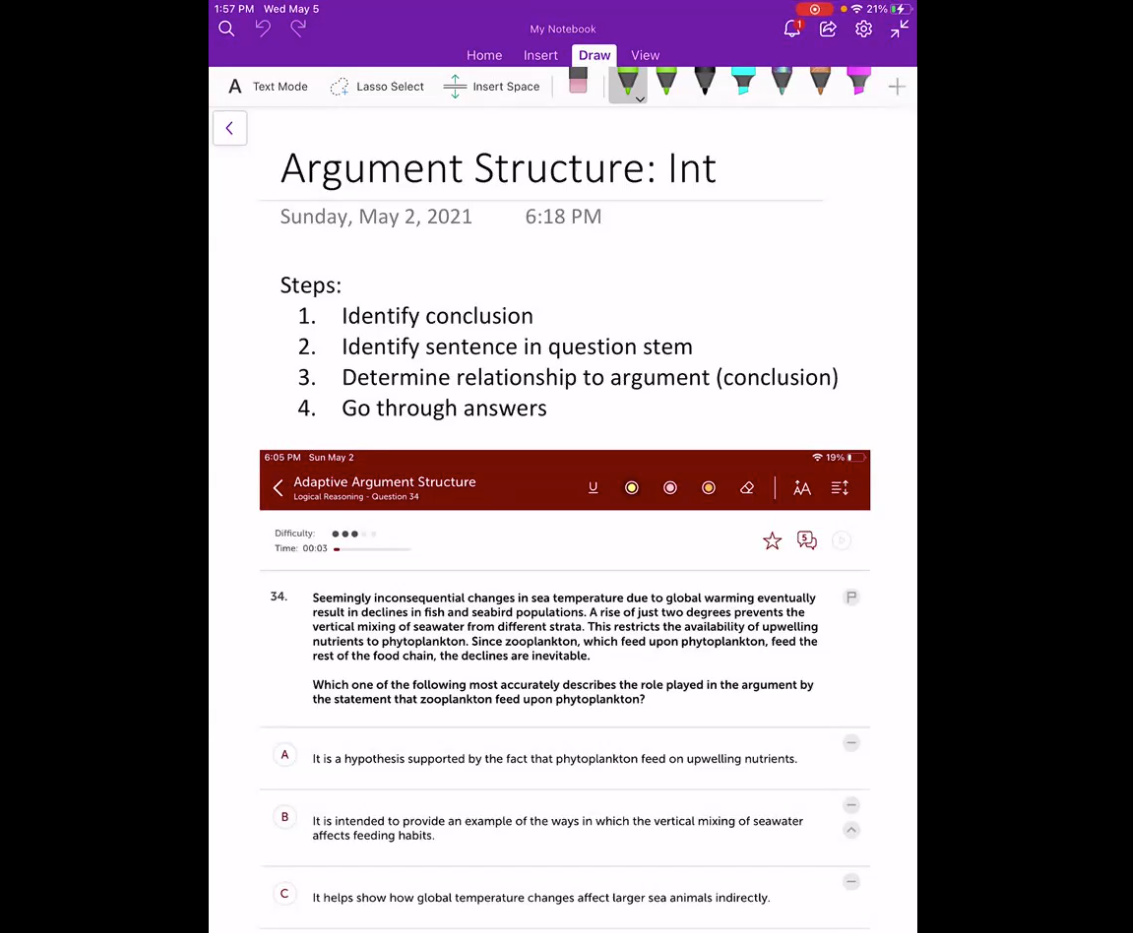Image resolution: width=1133 pixels, height=933 pixels.
Task: Open the Insert tab
Action: pos(541,55)
